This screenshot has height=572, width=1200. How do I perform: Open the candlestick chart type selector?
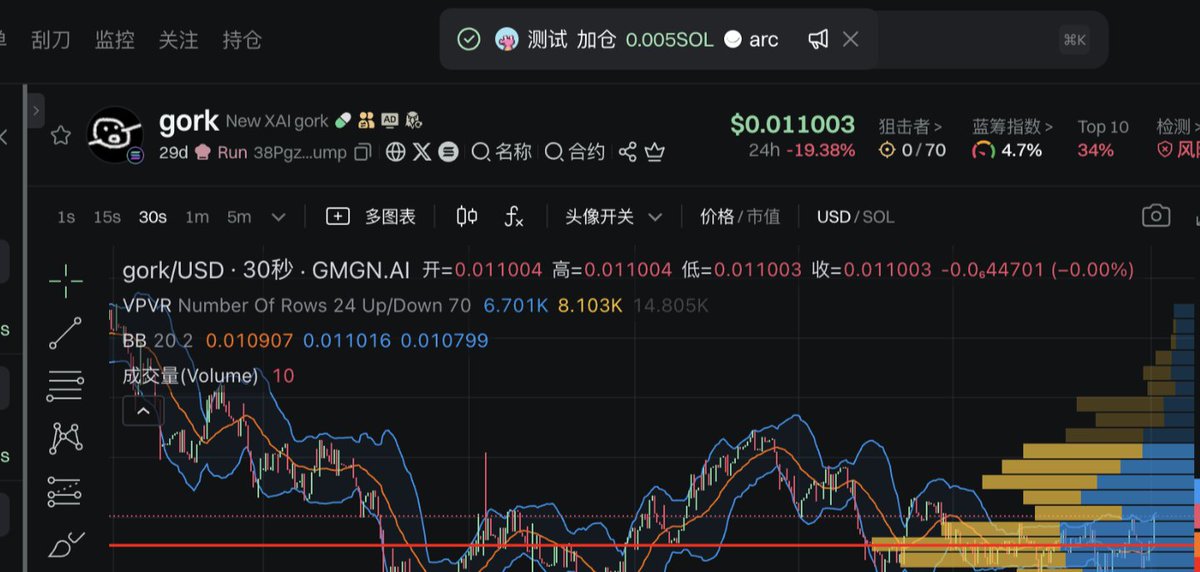coord(467,217)
